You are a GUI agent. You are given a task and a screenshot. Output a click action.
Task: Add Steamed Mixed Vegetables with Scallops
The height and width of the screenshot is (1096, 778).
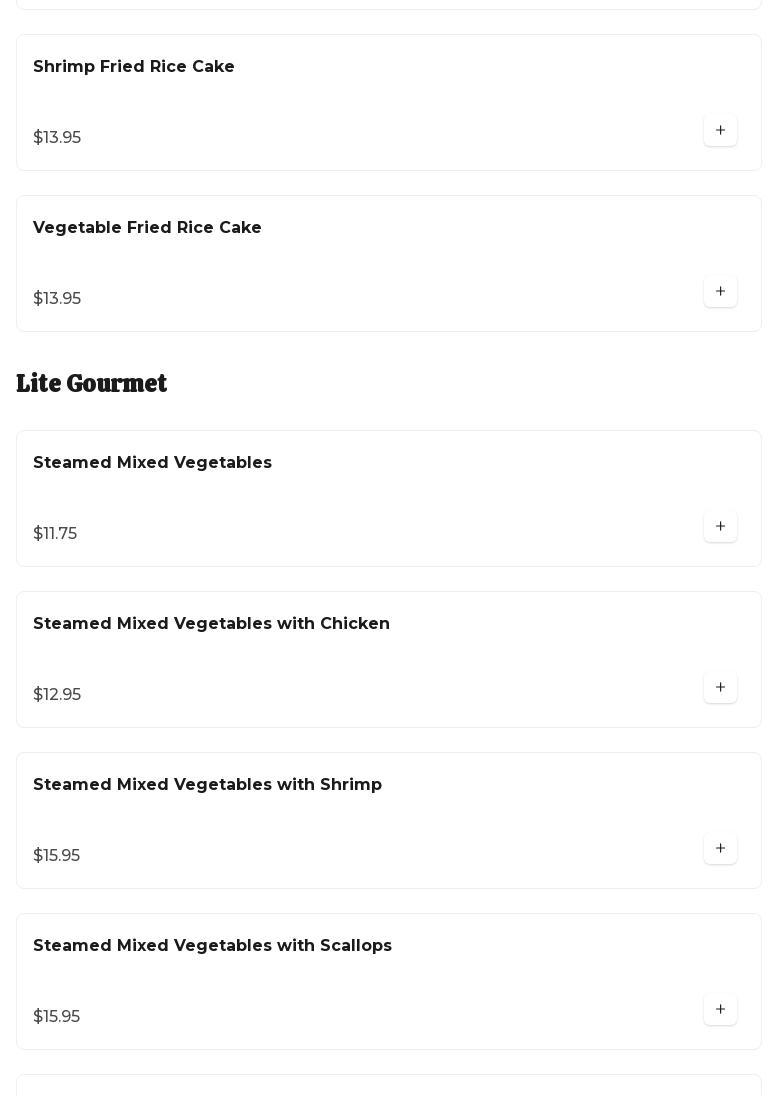(x=720, y=1010)
